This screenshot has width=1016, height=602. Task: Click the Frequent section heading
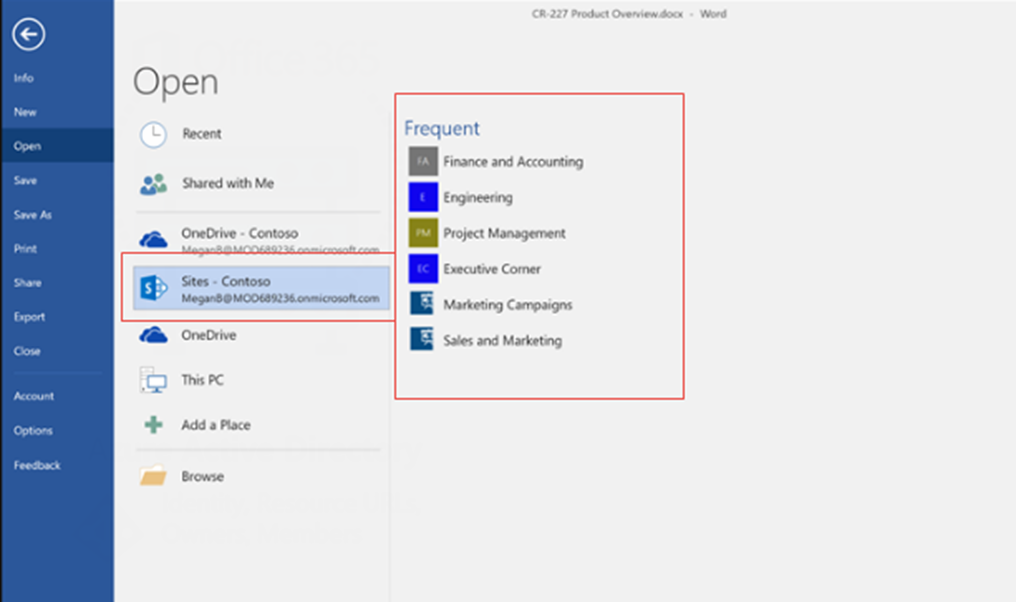442,128
